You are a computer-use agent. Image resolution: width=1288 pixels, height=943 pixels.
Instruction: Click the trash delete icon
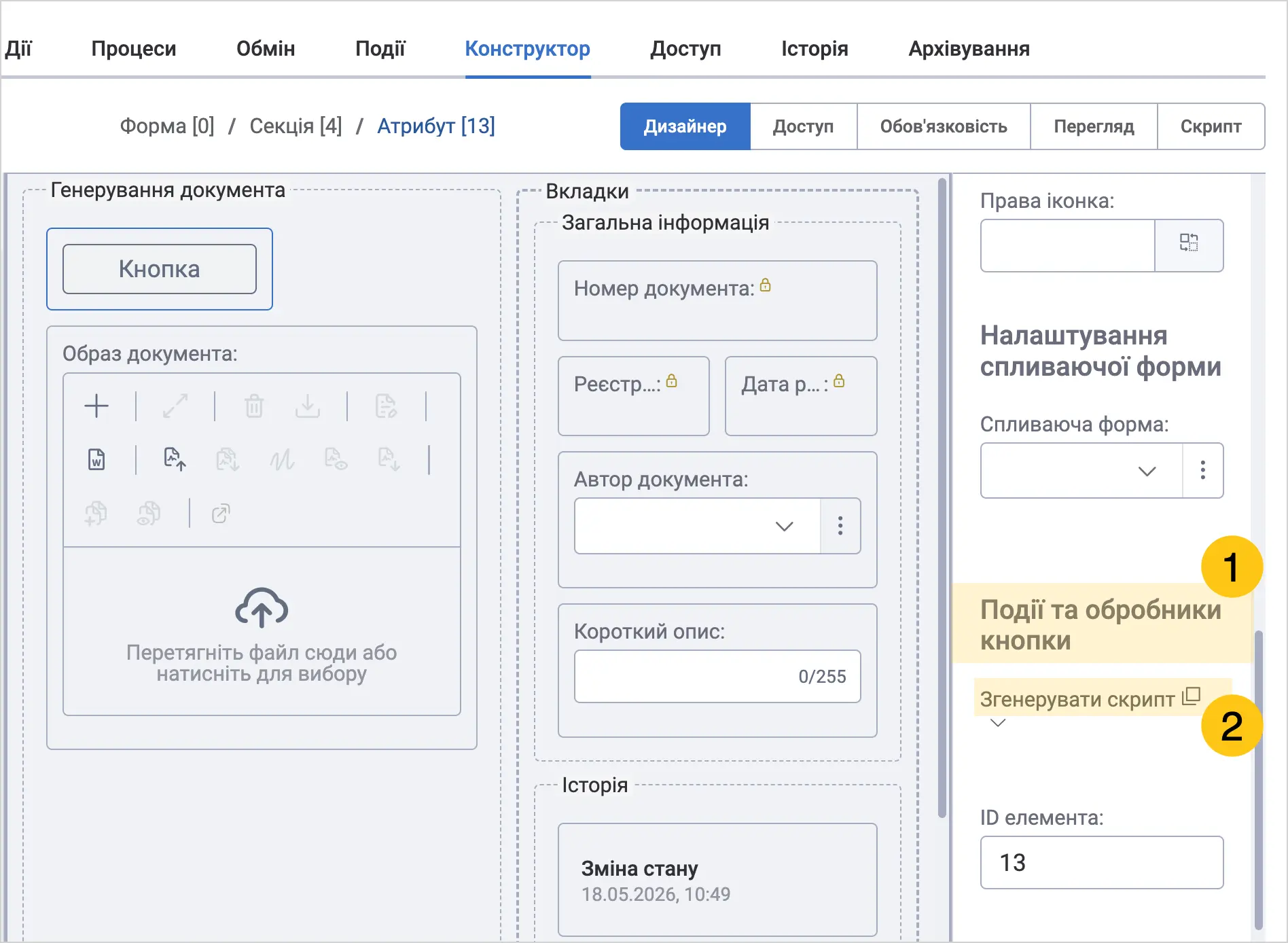(254, 406)
